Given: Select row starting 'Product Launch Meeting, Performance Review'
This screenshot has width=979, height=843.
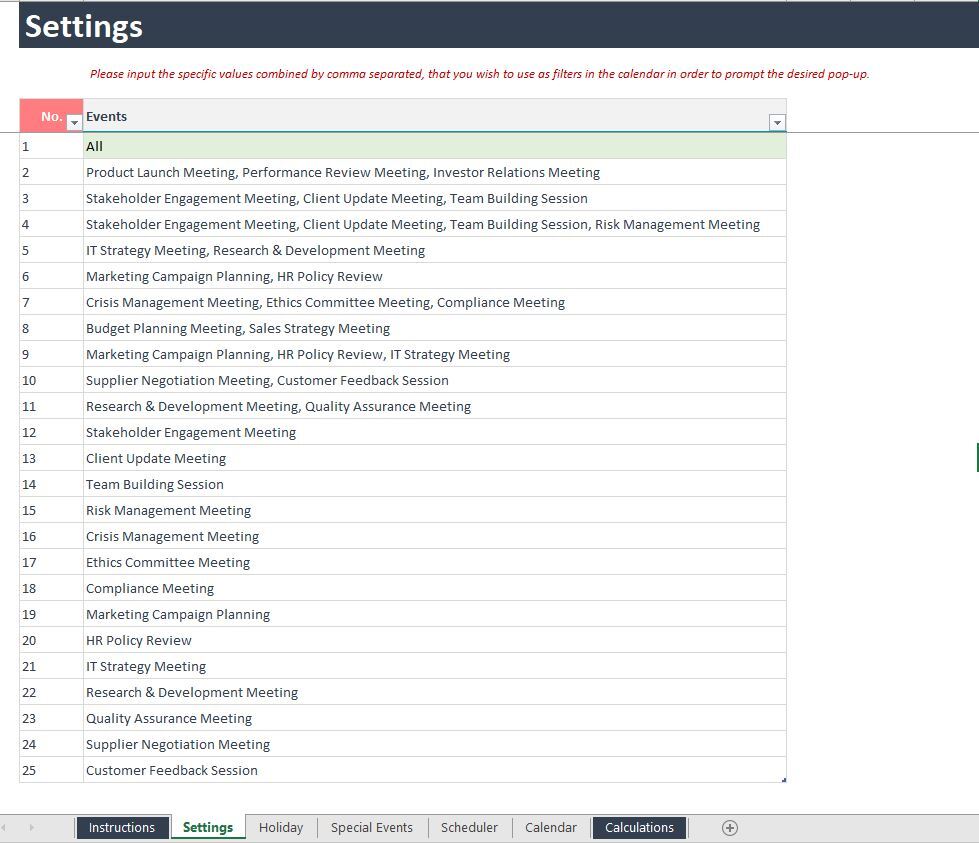Looking at the screenshot, I should pos(435,172).
